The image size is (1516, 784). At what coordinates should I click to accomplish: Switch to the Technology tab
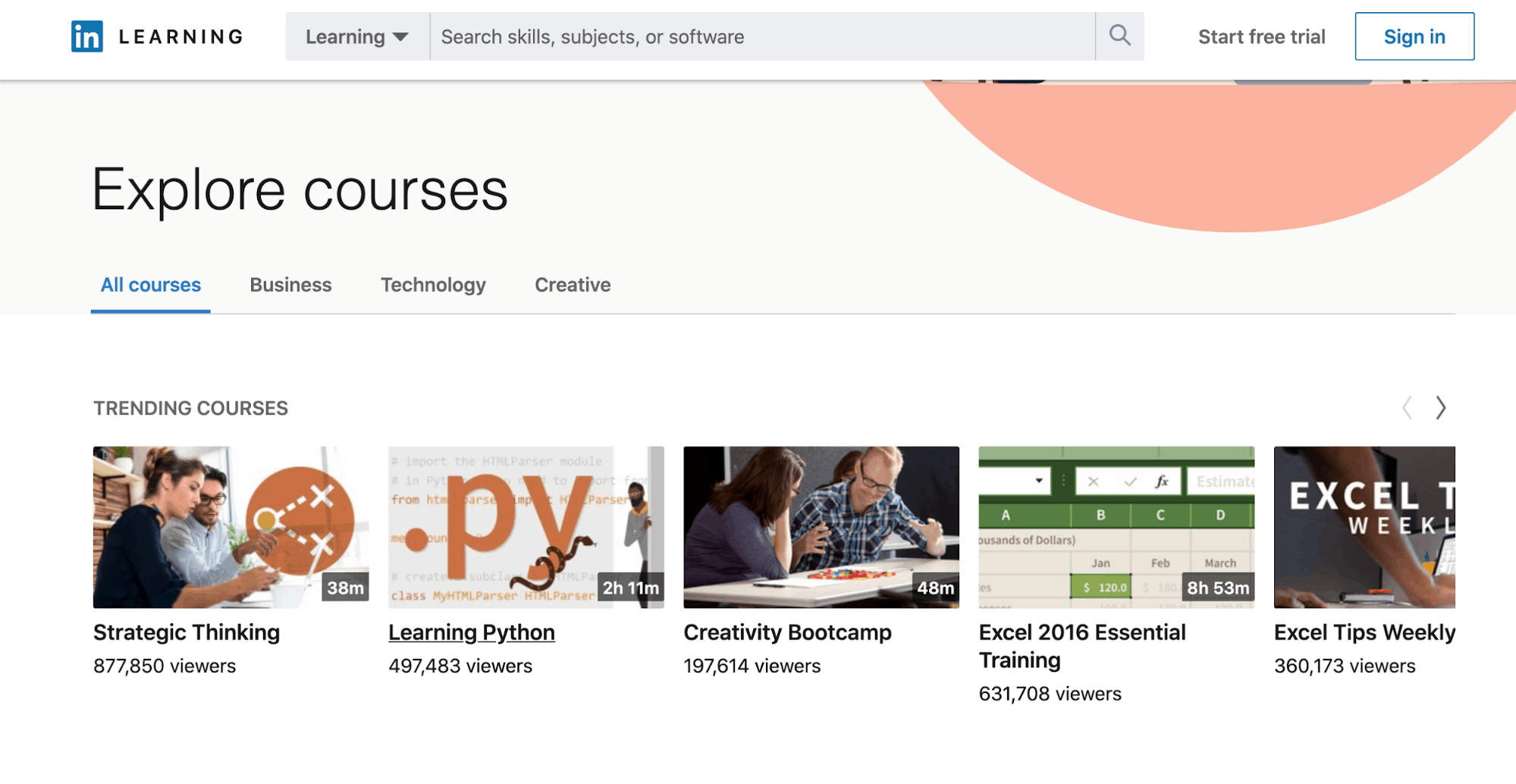click(433, 285)
